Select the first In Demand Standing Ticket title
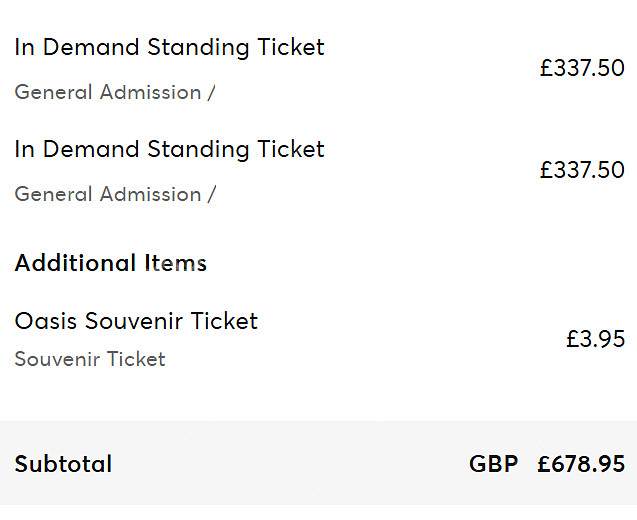The width and height of the screenshot is (637, 520). (169, 48)
